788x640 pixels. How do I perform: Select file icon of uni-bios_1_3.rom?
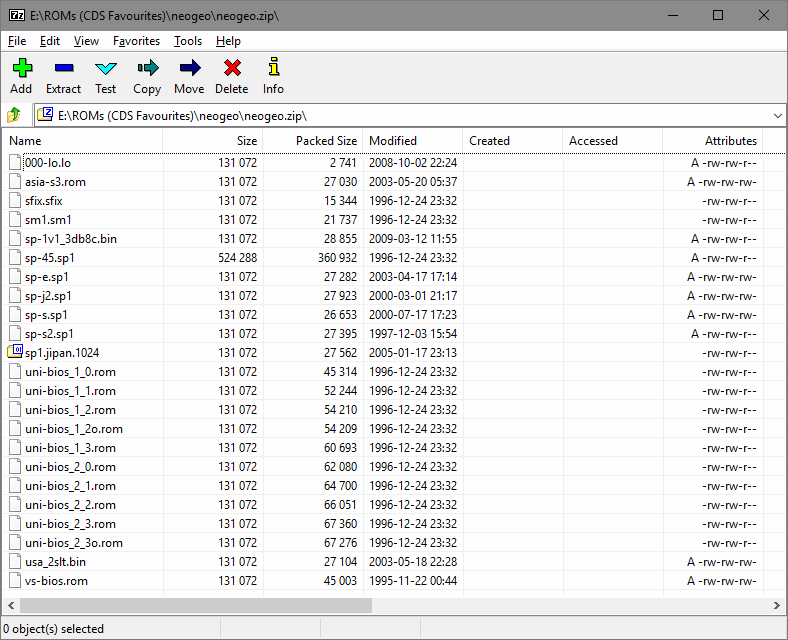(x=15, y=448)
